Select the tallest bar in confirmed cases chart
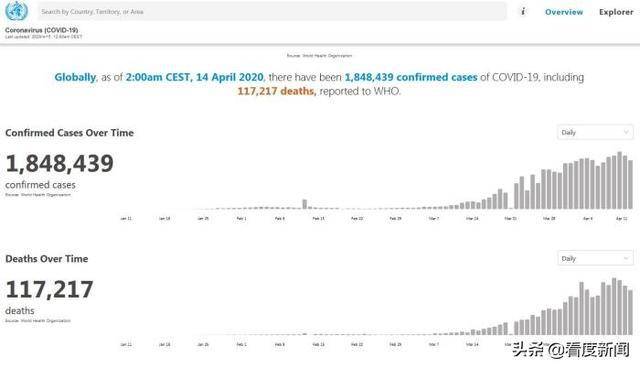The height and width of the screenshot is (368, 640). coord(620,180)
